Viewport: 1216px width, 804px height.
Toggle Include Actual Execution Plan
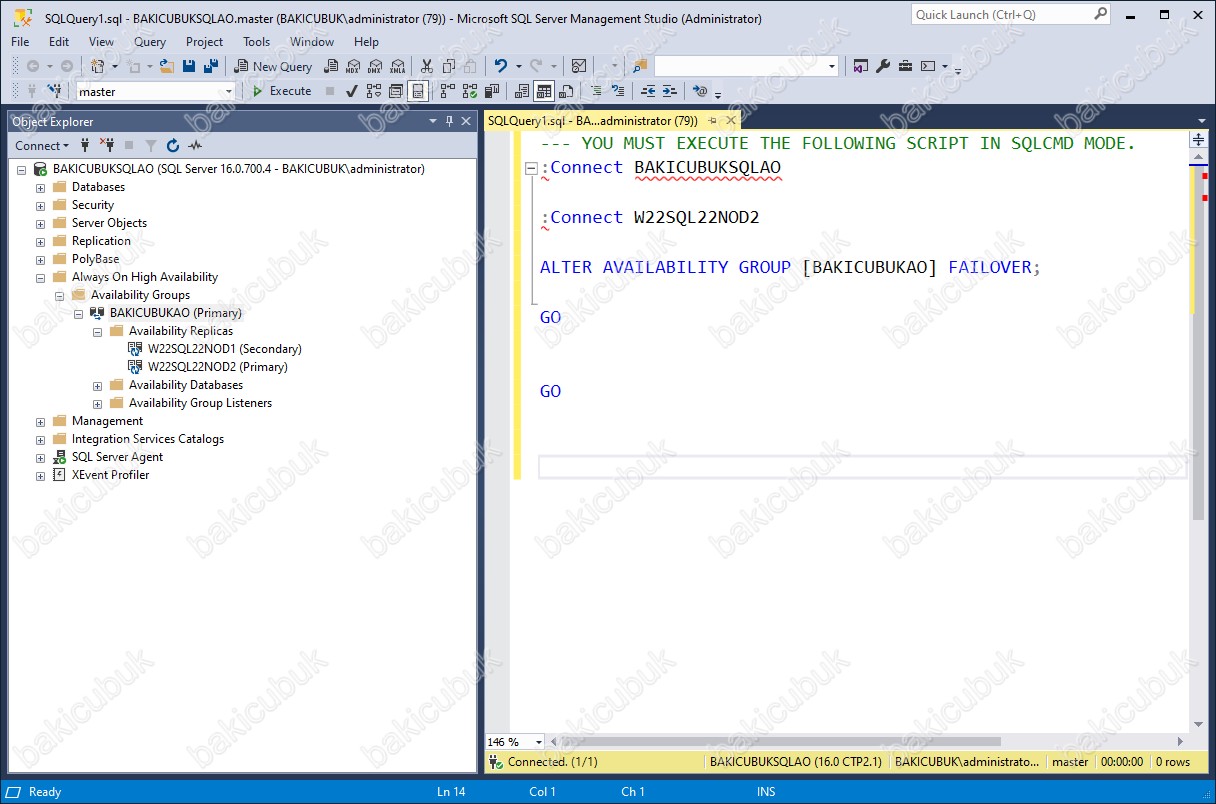coord(447,91)
